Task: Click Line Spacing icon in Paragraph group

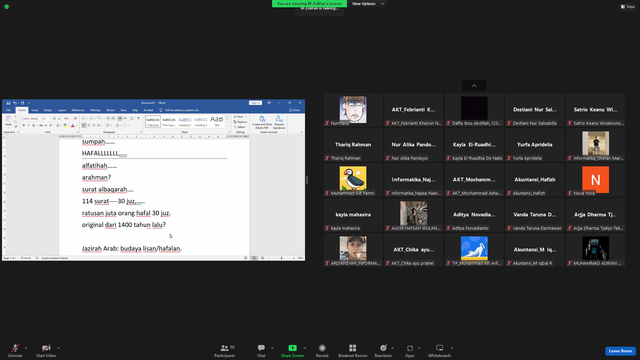Action: (108, 125)
